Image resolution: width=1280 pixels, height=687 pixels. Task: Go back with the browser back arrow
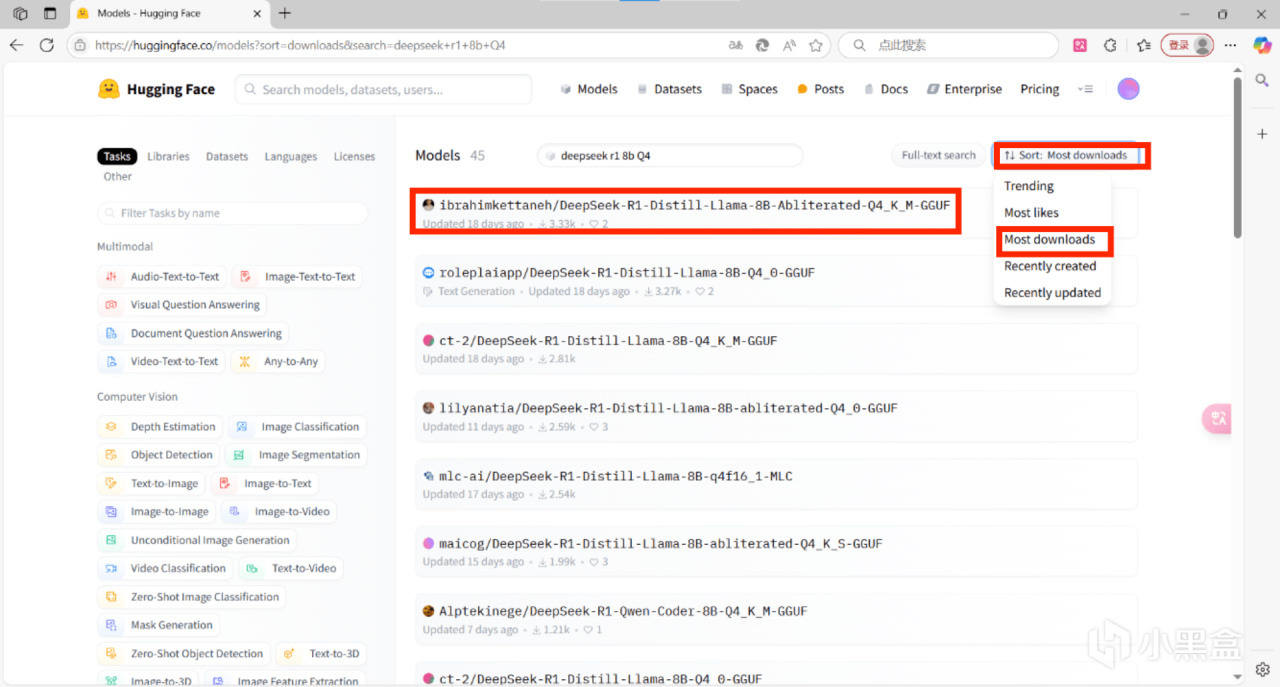pyautogui.click(x=16, y=45)
